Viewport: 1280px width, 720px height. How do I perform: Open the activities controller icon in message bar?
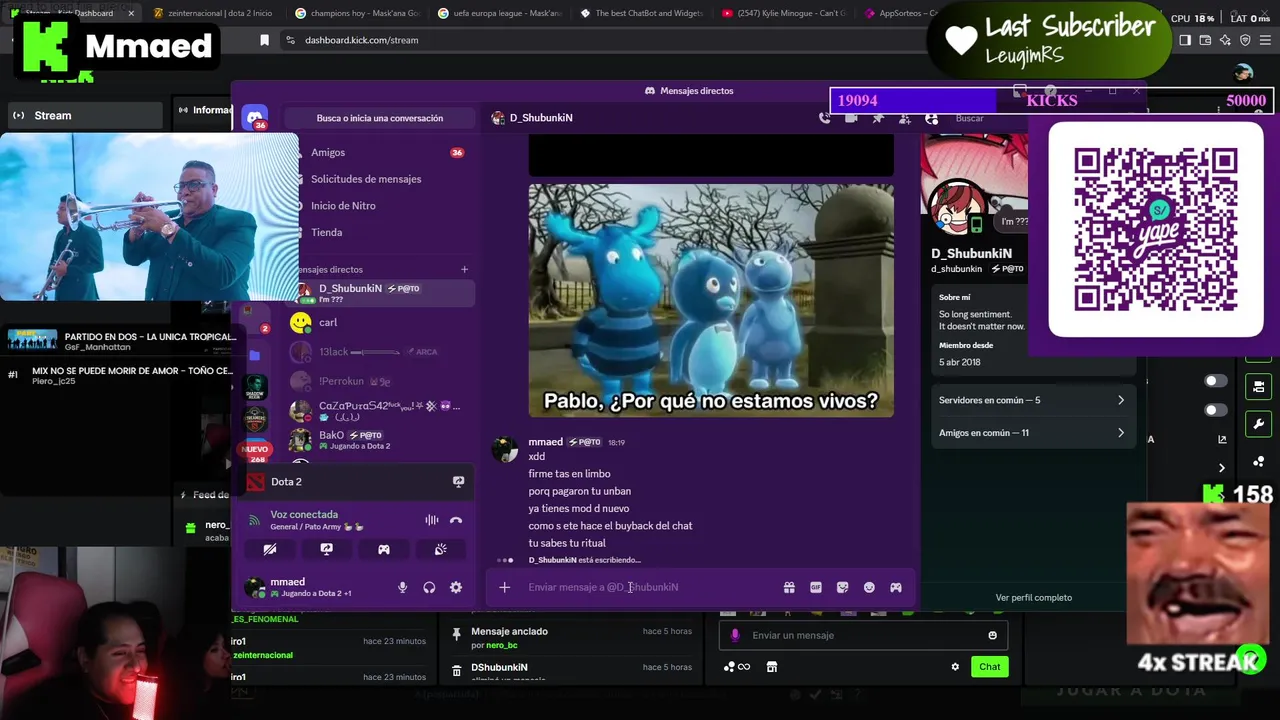click(x=896, y=587)
